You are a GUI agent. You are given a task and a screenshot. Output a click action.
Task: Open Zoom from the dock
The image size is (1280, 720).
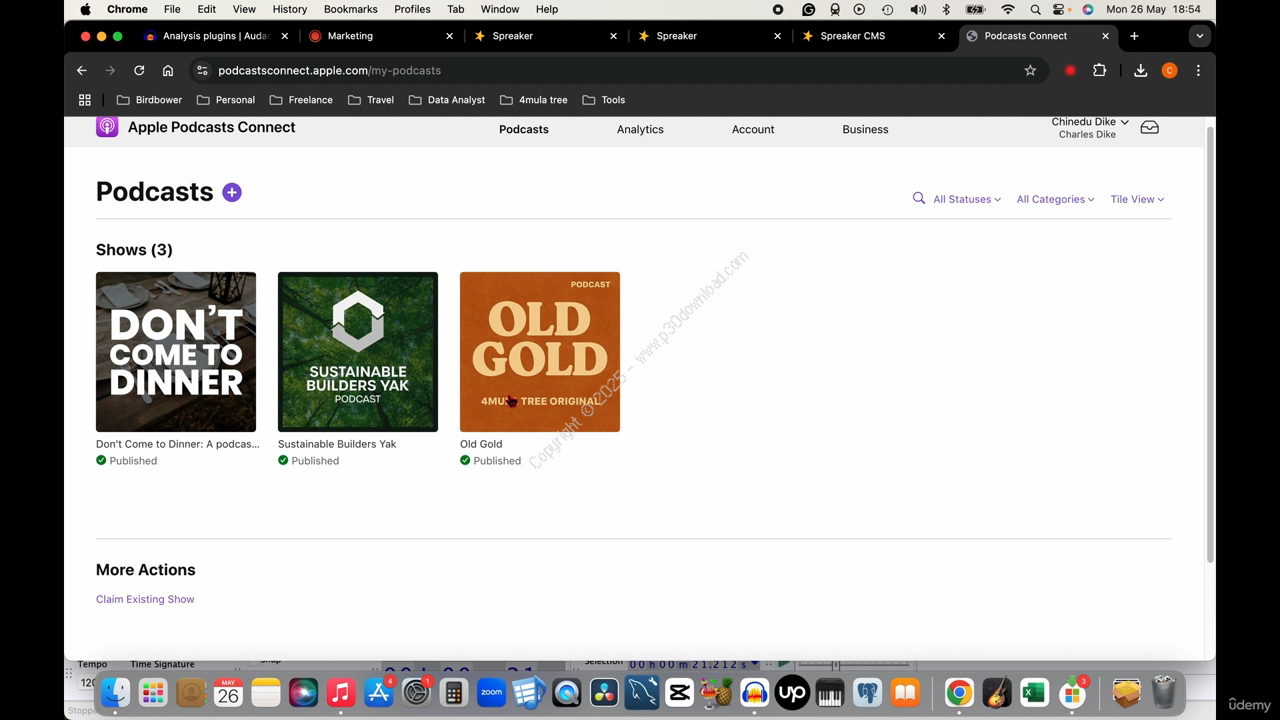491,692
